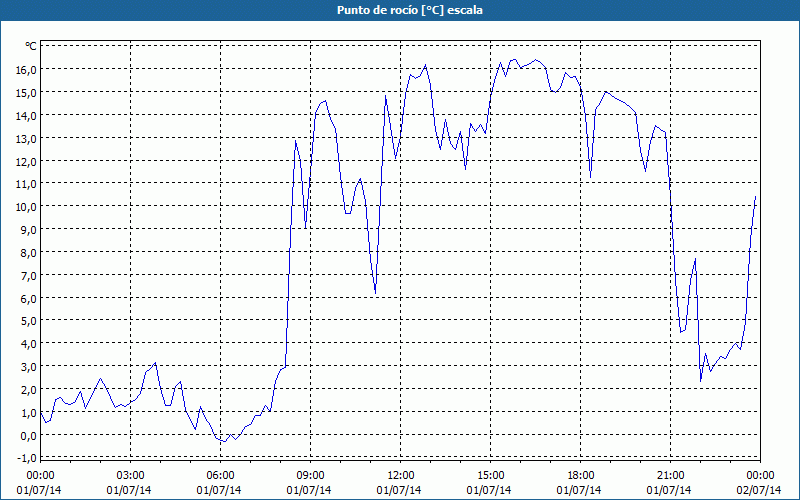The width and height of the screenshot is (800, 500).
Task: Select the '02/07/14' date label
Action: 759,490
